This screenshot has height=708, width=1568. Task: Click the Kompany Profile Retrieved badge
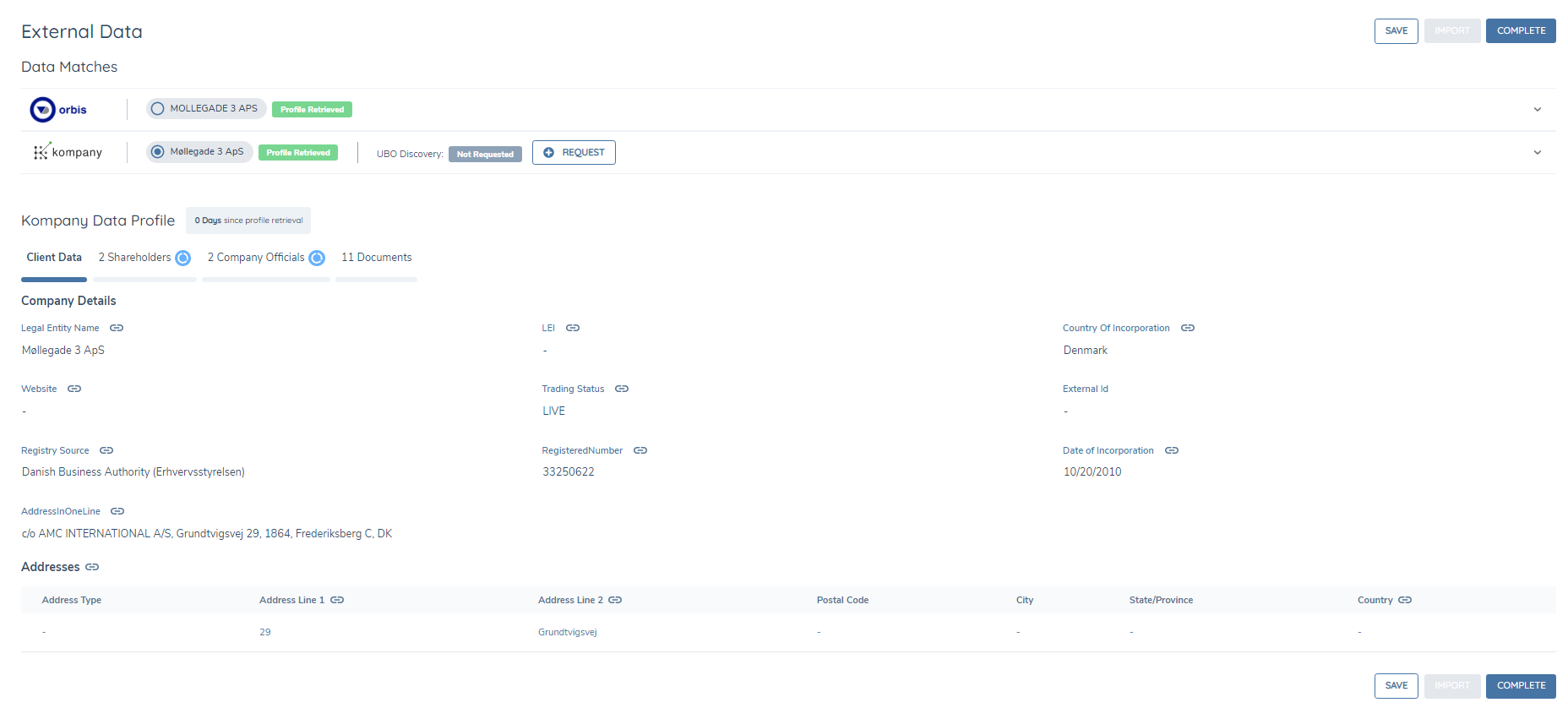tap(298, 153)
